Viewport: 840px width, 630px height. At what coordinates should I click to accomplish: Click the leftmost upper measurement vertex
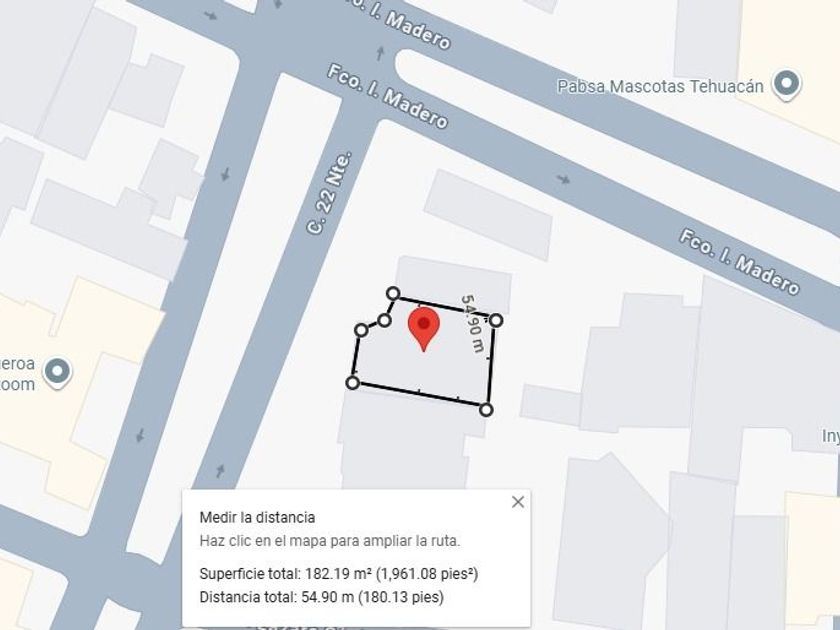click(x=361, y=330)
